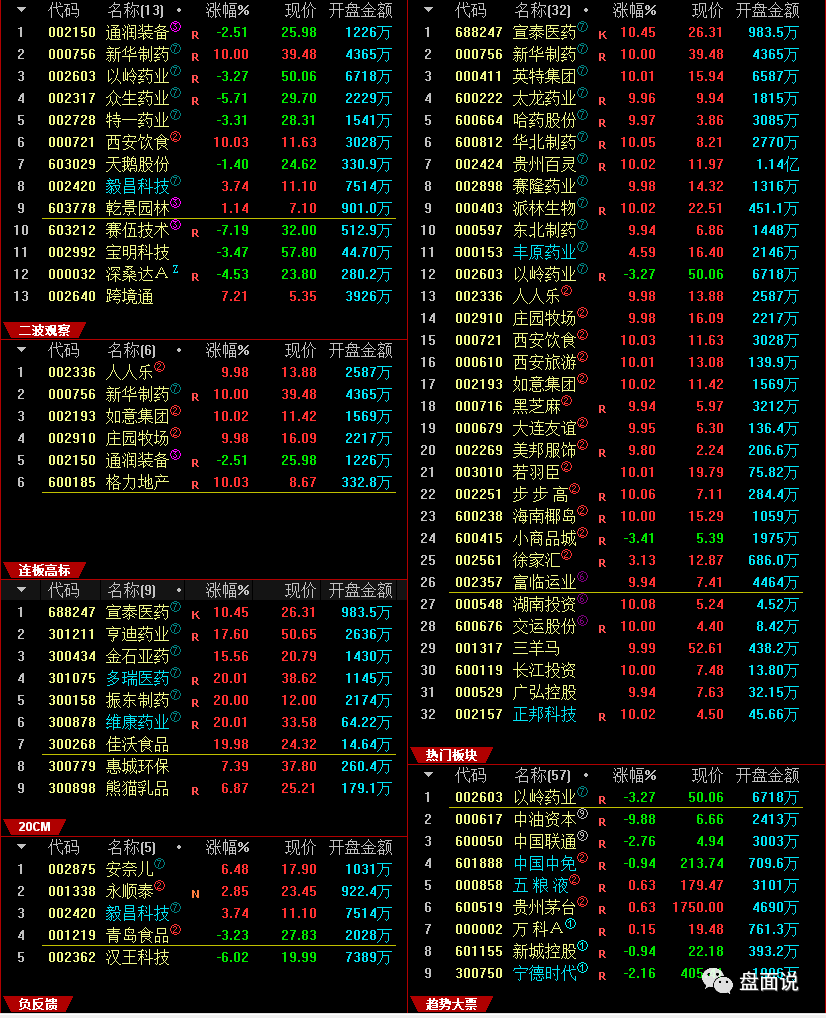Click the circled badge next to 金石亚药
This screenshot has height=1018, width=826.
click(175, 651)
